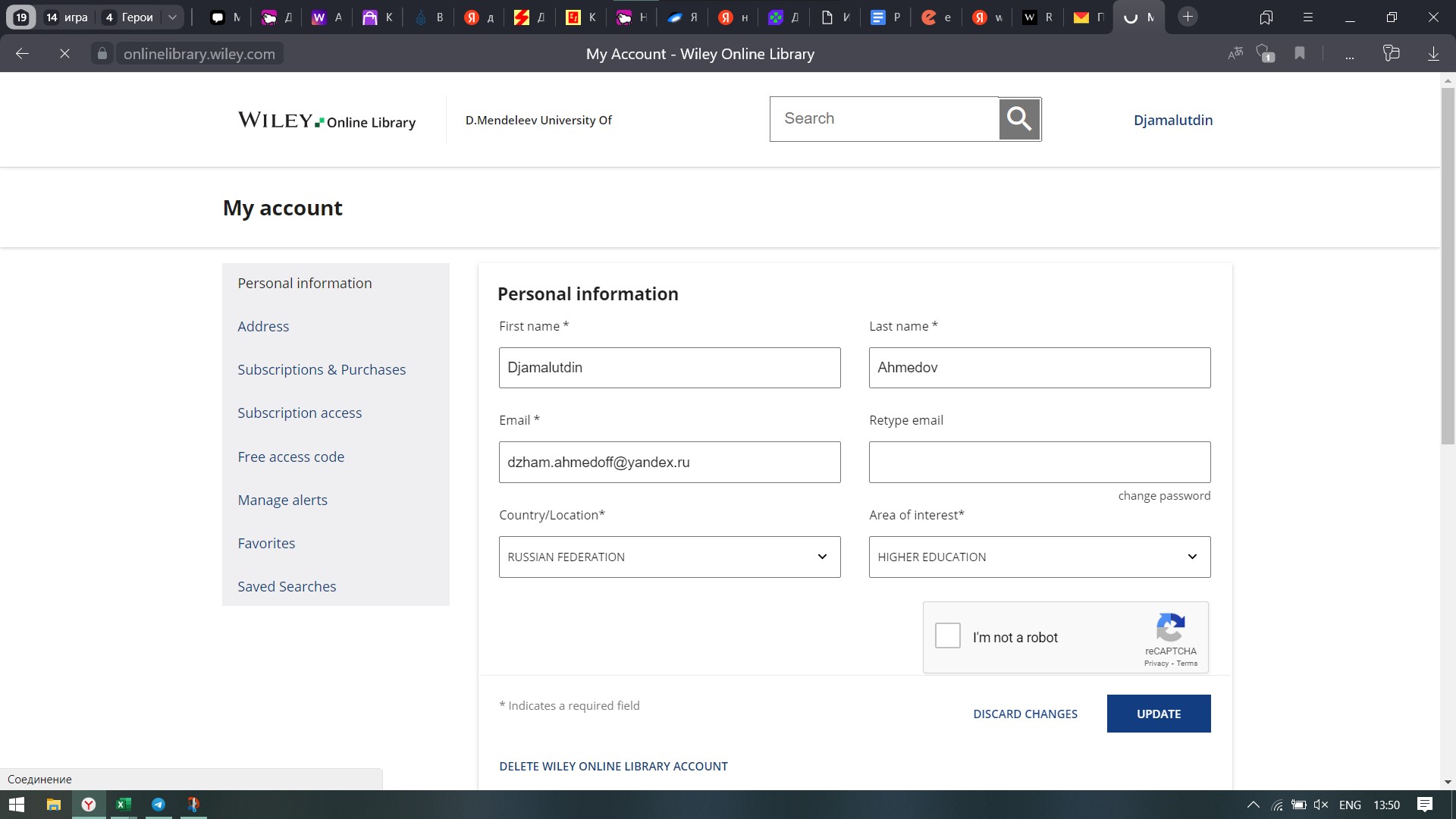Open the browser hamburger menu

[1308, 17]
